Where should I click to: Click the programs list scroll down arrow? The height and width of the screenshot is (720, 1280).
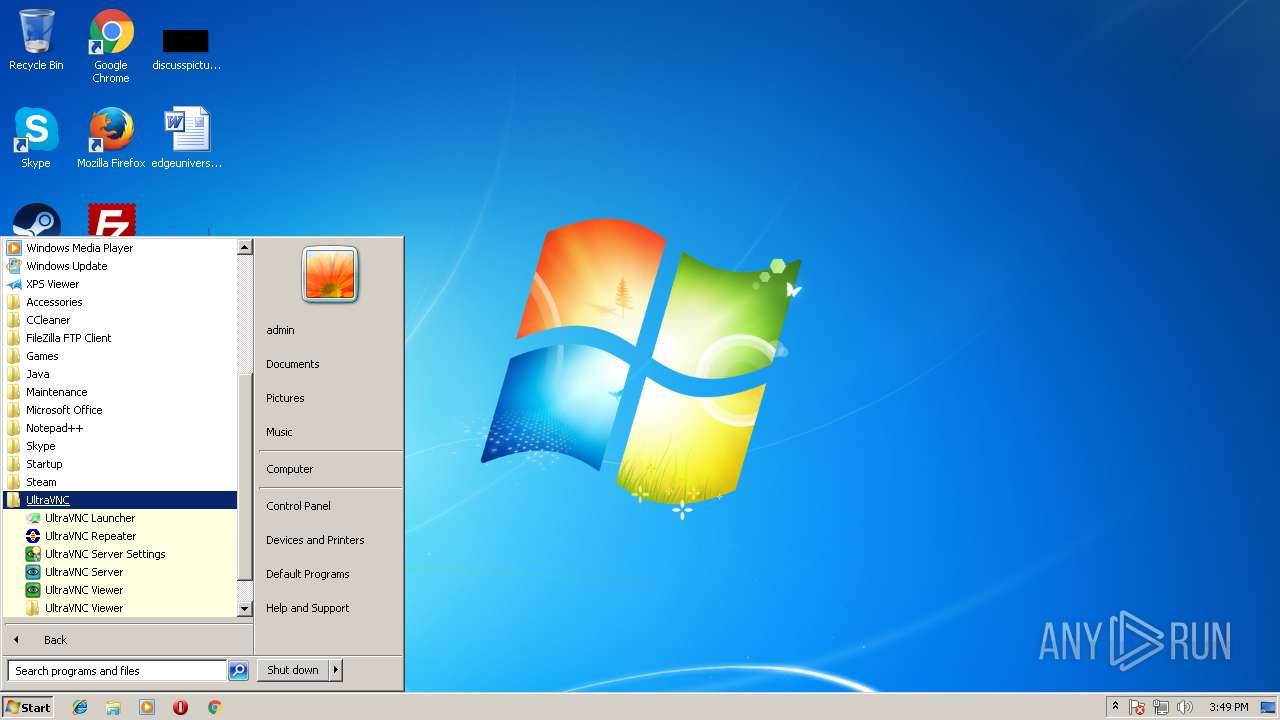245,609
